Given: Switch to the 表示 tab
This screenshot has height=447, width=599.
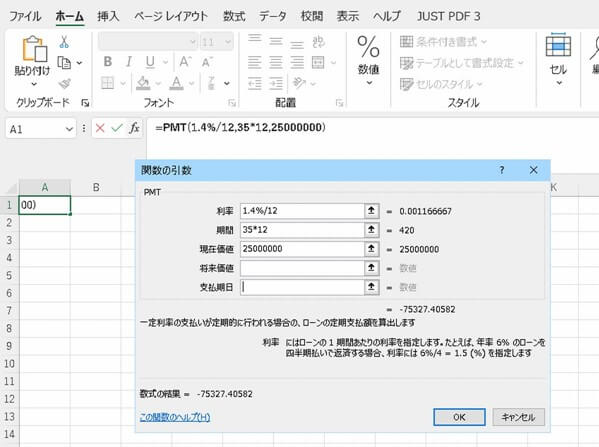Looking at the screenshot, I should pos(348,16).
